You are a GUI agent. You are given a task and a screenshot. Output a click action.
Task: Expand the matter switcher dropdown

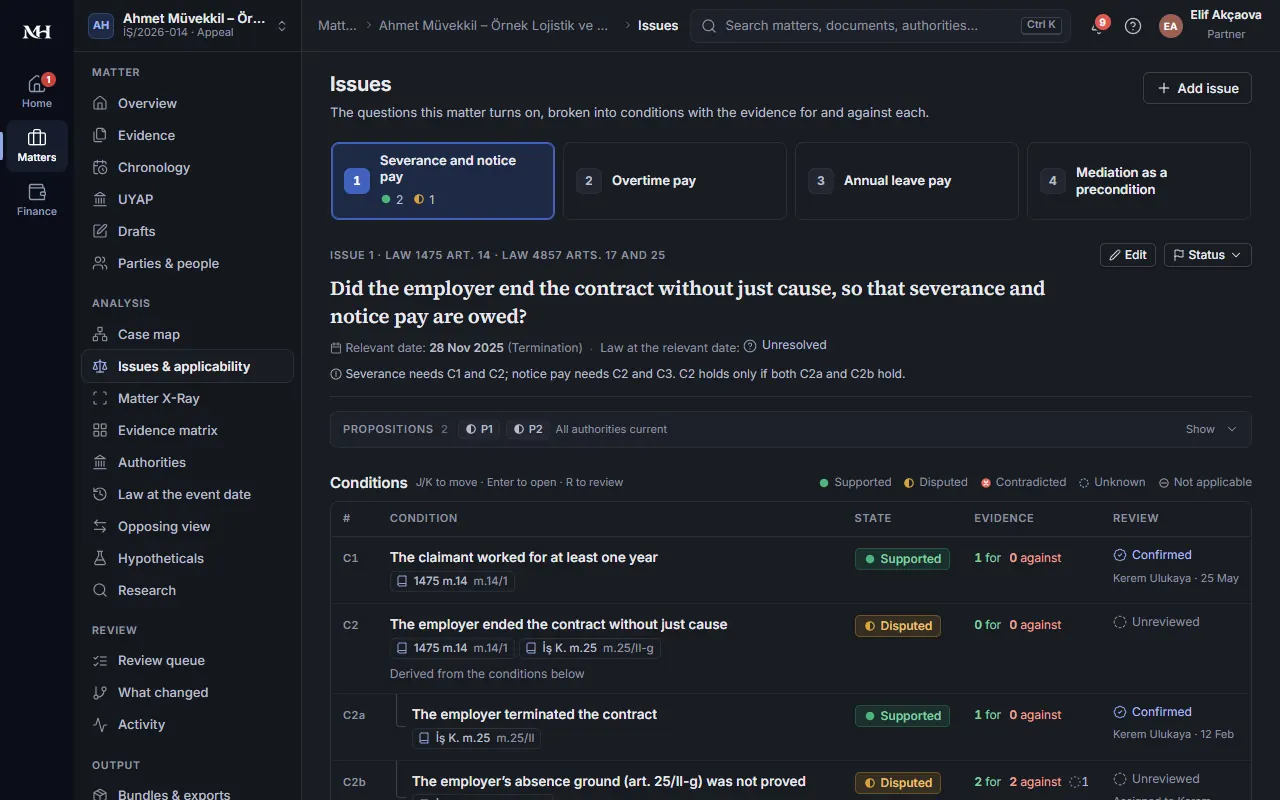187,26
